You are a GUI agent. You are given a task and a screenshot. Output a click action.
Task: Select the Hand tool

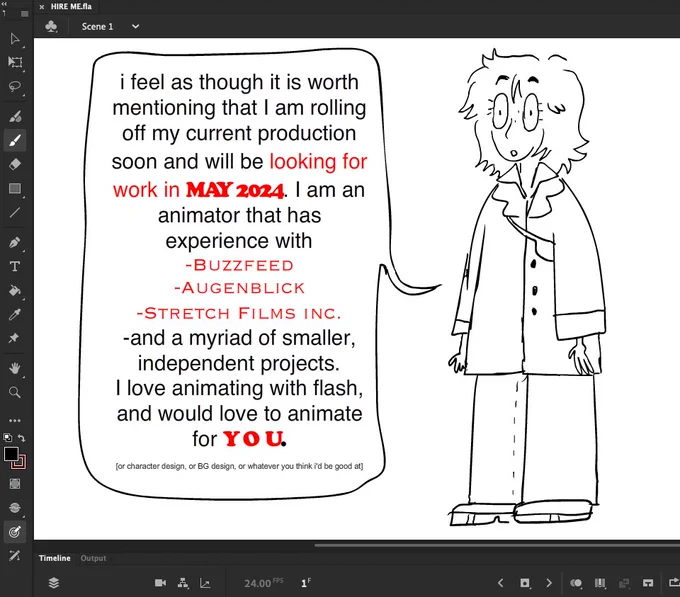point(15,369)
